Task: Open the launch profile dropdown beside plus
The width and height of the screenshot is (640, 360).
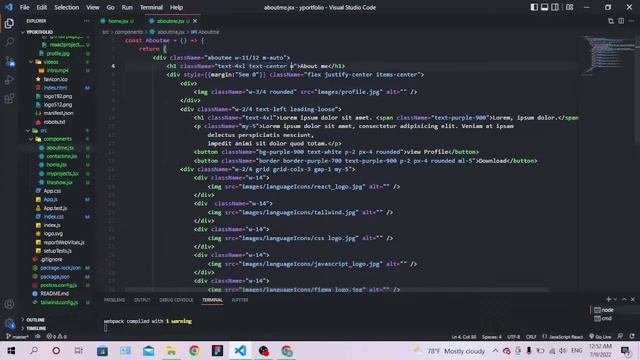Action: point(616,299)
